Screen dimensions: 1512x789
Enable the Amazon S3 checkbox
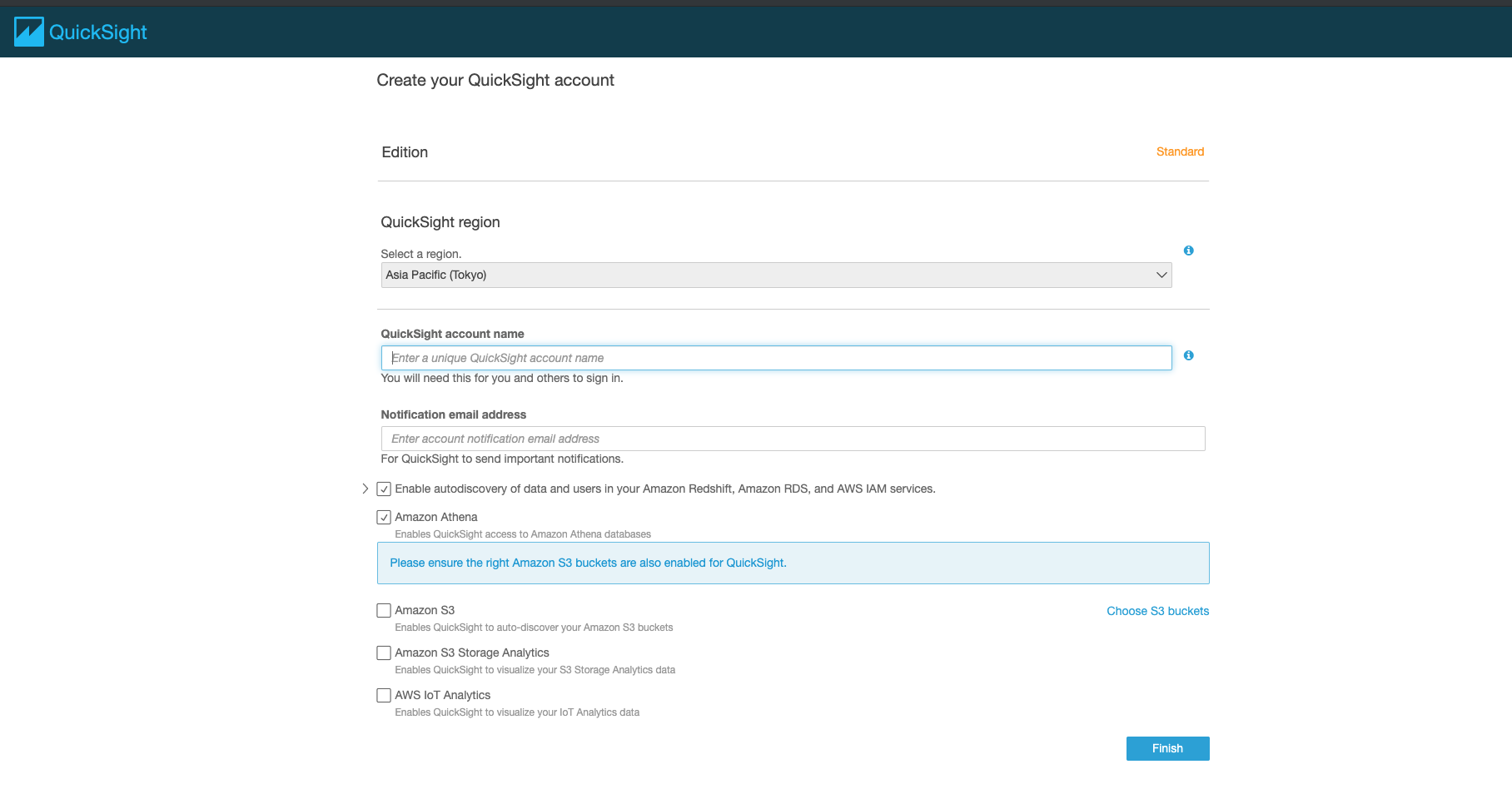tap(383, 610)
